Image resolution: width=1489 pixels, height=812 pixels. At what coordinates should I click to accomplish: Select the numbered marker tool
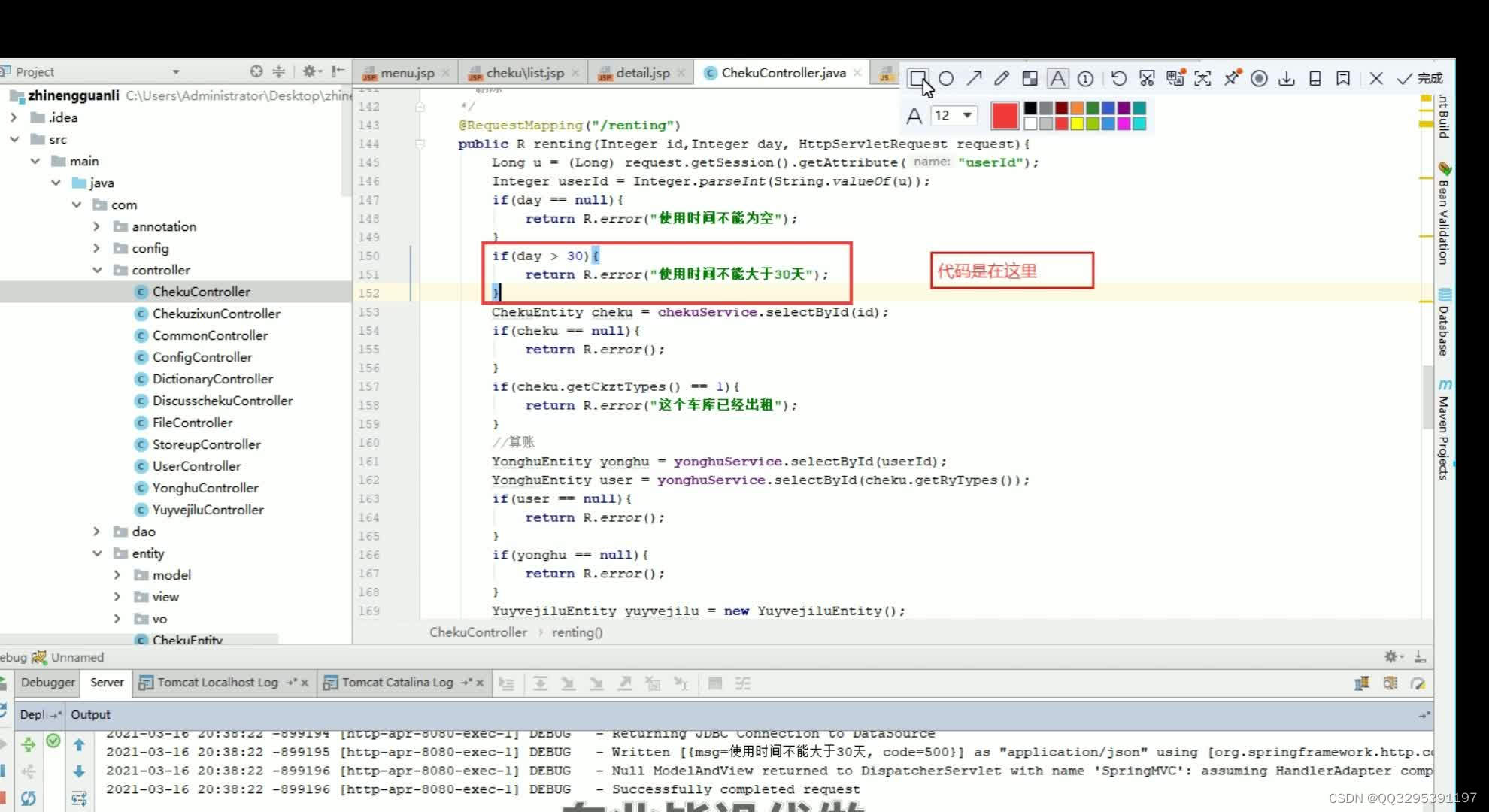click(x=1085, y=78)
